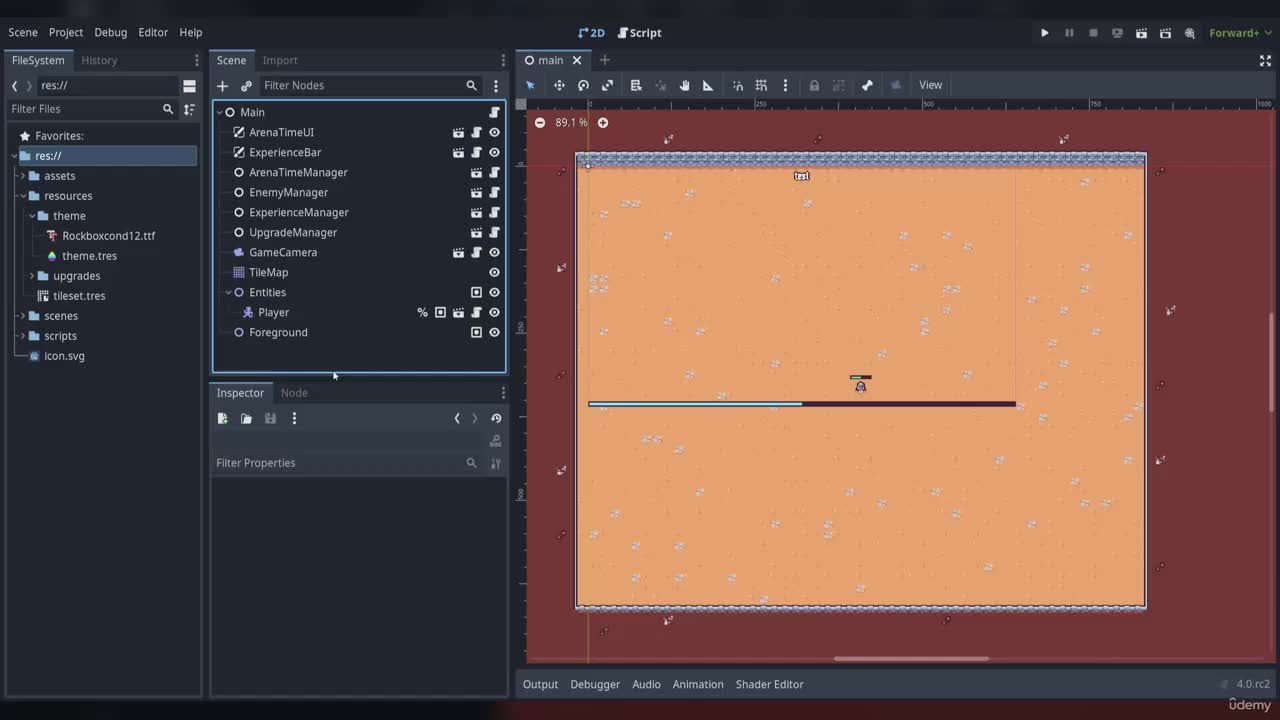The image size is (1280, 720).
Task: Hide the ExperienceBar node
Action: click(x=494, y=152)
